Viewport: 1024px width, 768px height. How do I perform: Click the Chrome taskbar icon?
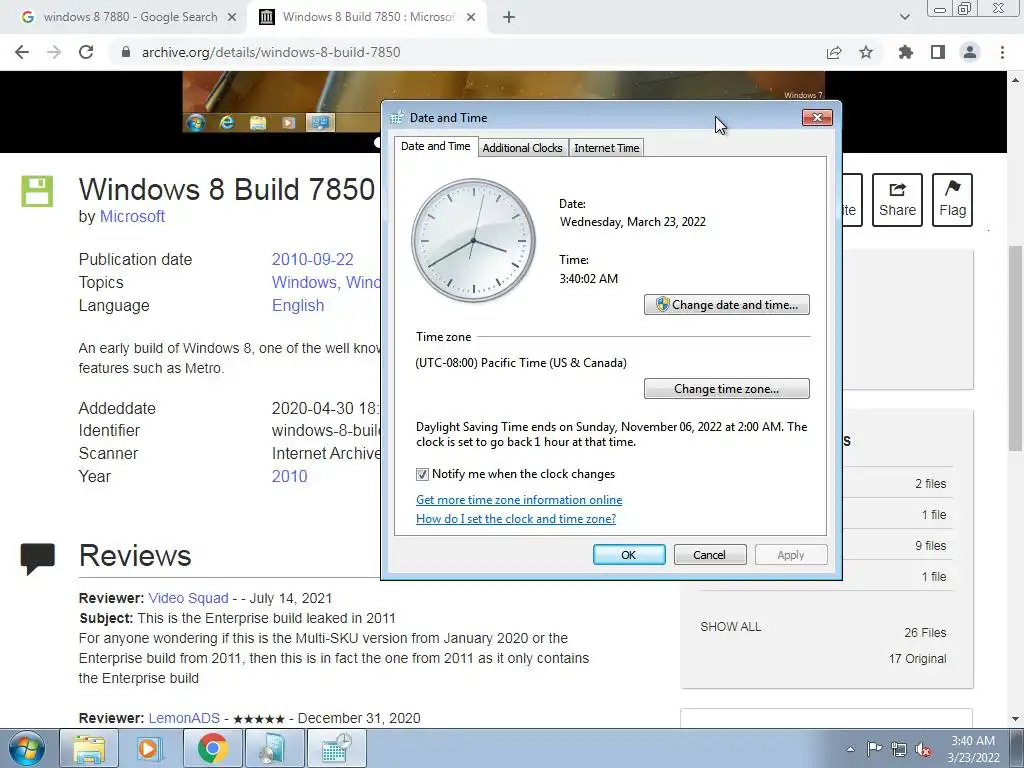pyautogui.click(x=212, y=748)
